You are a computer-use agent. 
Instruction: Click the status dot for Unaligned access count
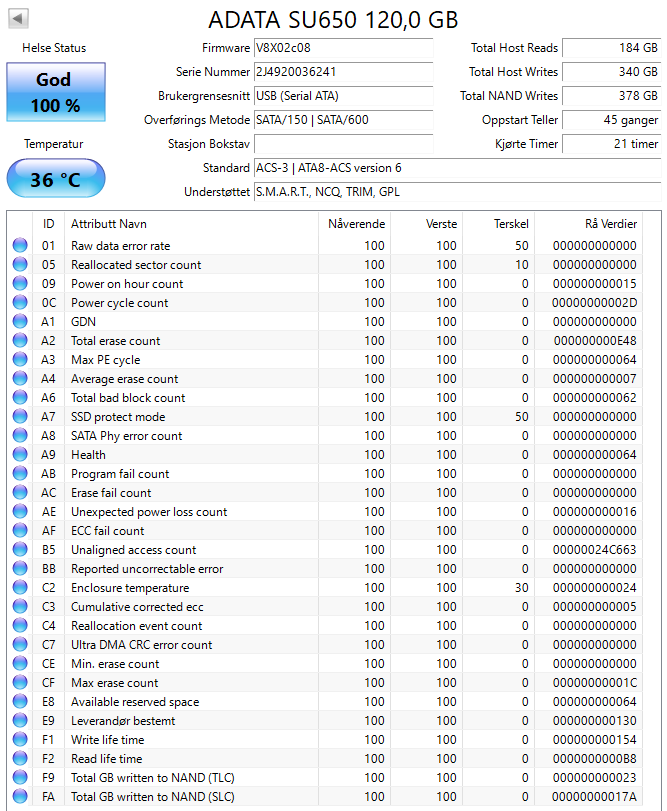(20, 549)
